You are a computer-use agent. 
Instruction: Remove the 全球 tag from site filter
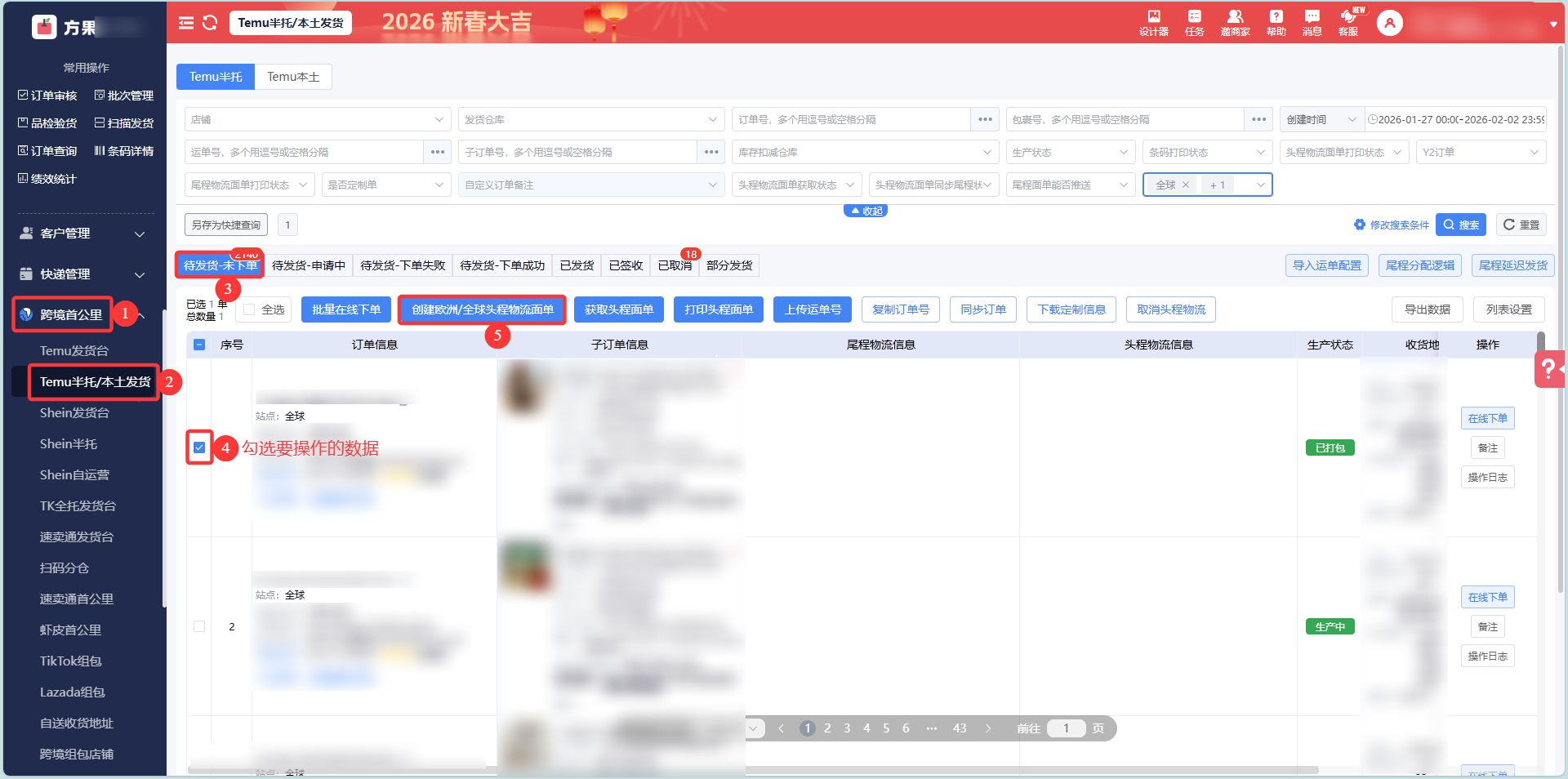coord(1186,185)
